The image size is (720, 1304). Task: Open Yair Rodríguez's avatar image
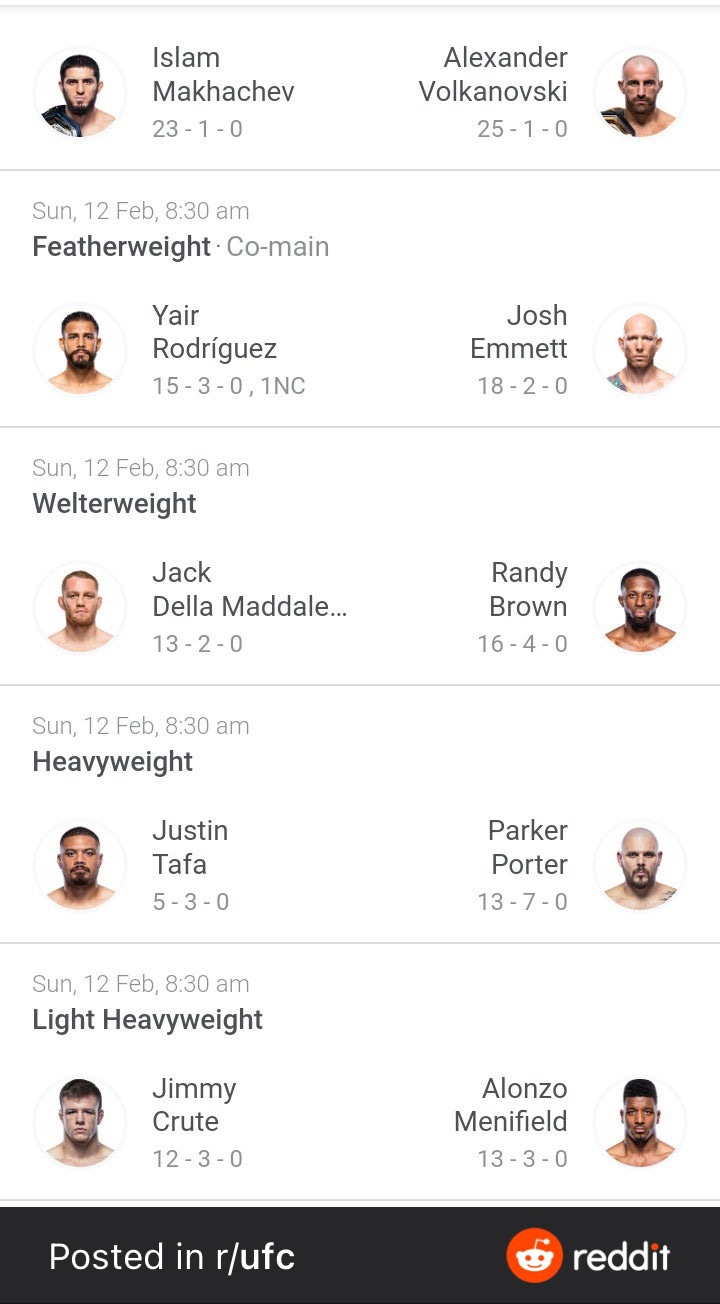pyautogui.click(x=80, y=350)
